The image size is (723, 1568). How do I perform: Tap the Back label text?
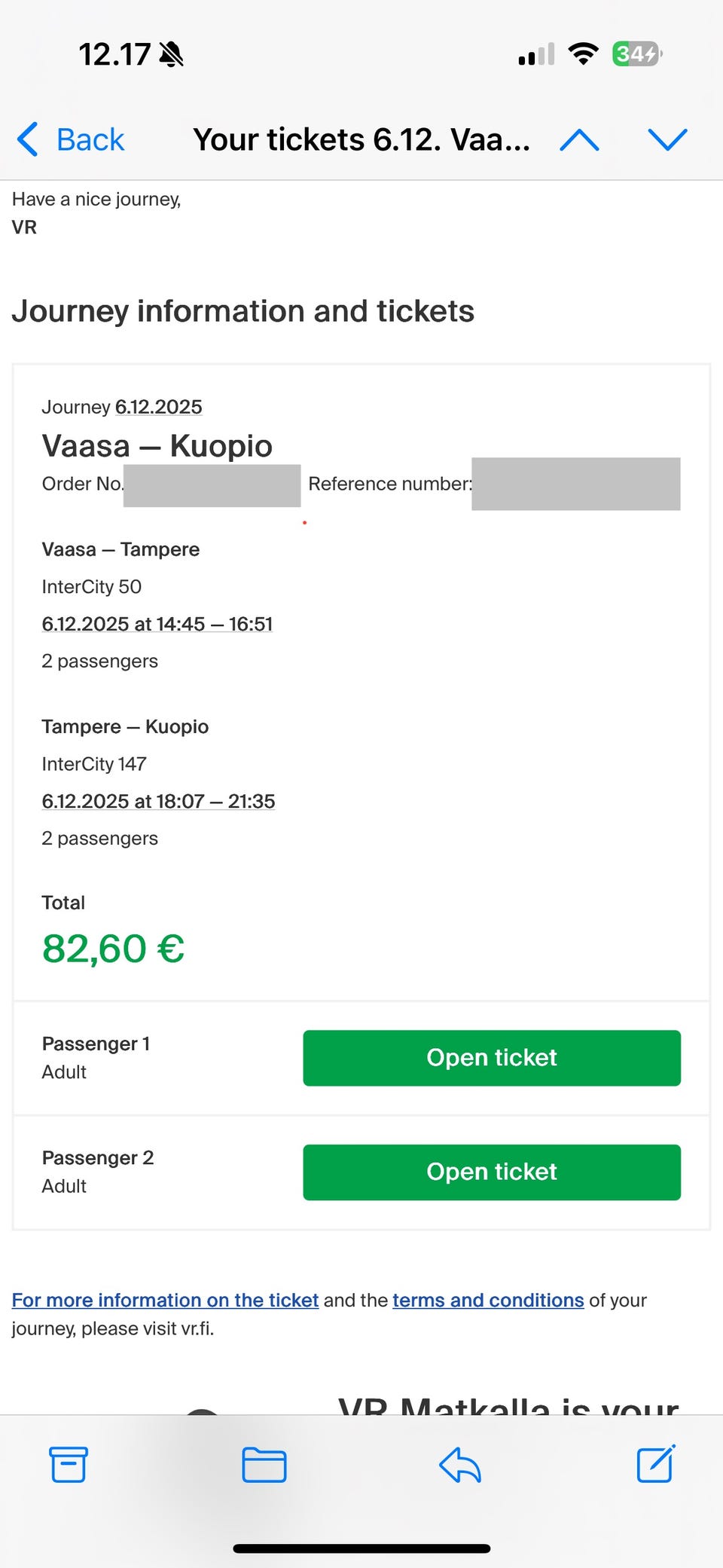90,139
